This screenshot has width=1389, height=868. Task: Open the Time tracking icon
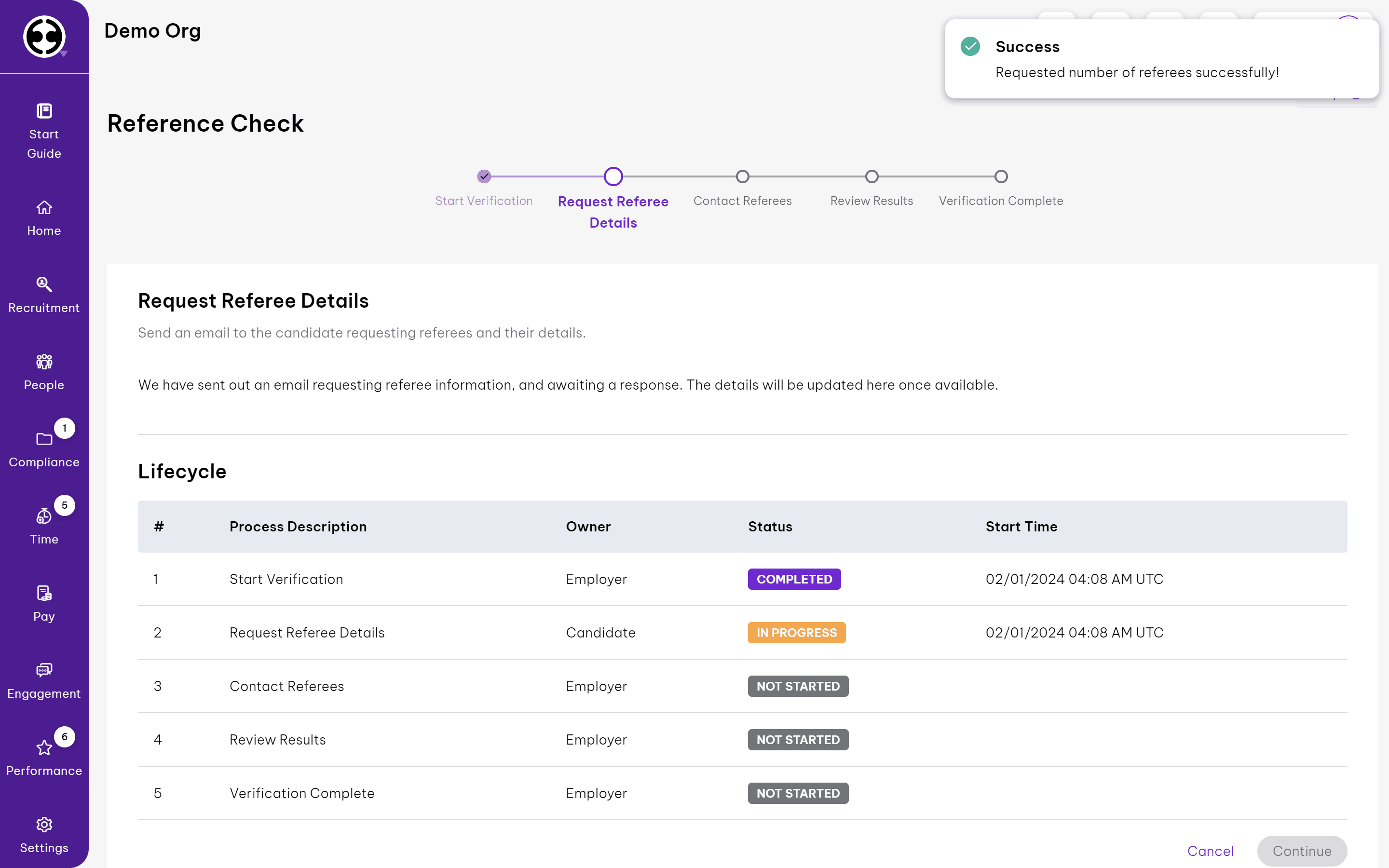point(44,516)
